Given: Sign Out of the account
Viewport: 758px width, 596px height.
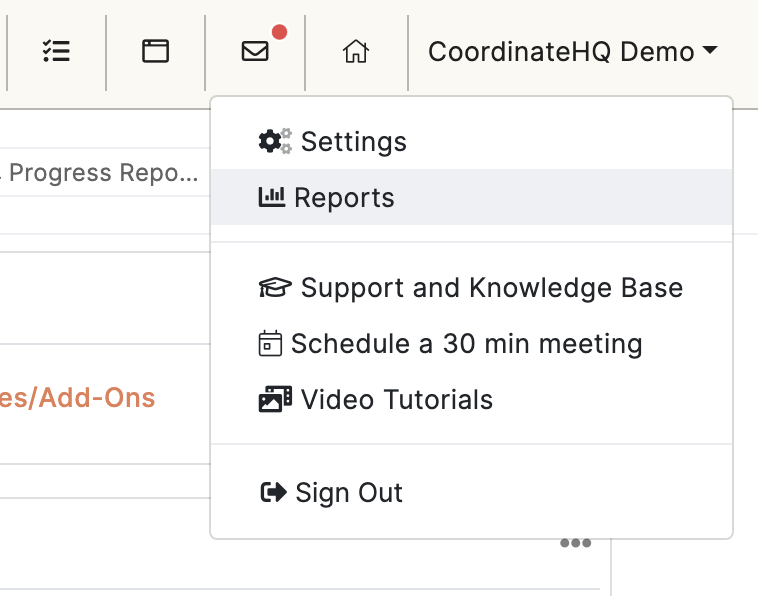Looking at the screenshot, I should click(x=471, y=493).
